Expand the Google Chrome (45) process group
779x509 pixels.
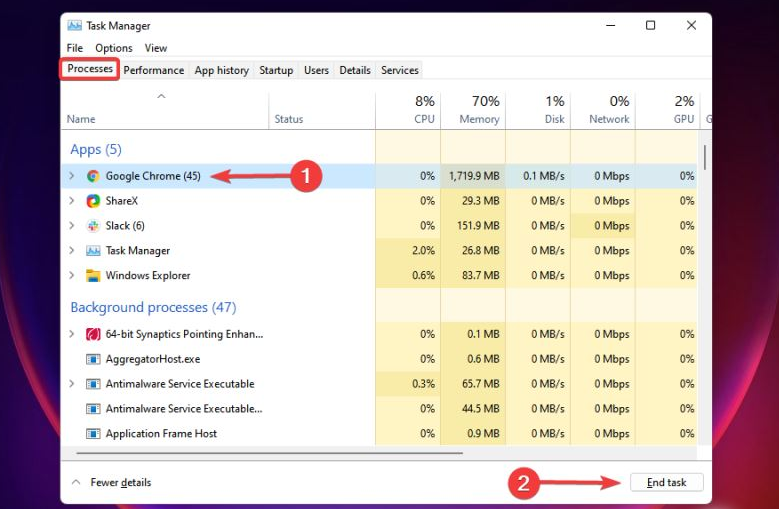[x=72, y=176]
